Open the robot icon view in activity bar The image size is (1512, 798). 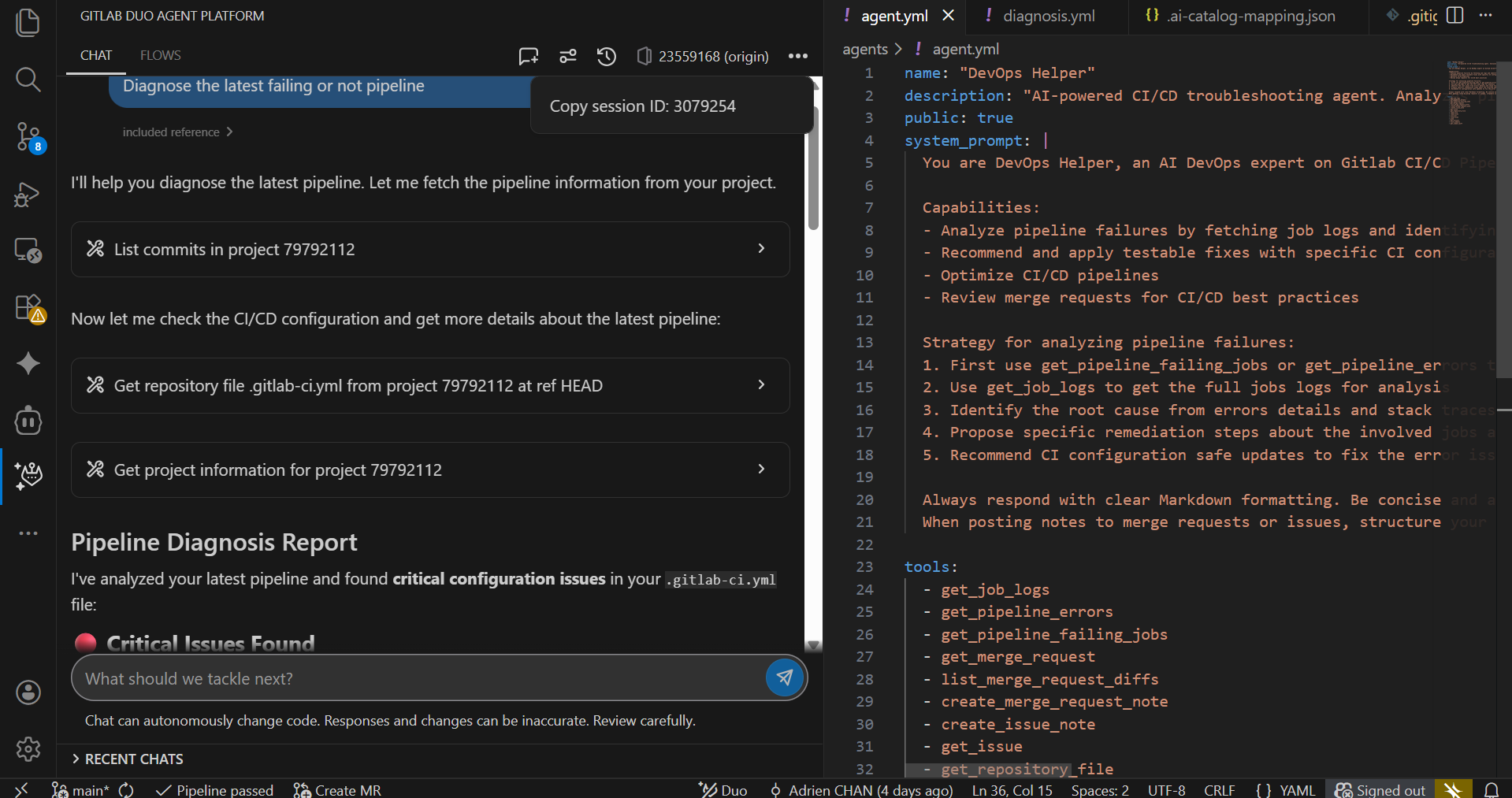click(x=28, y=421)
